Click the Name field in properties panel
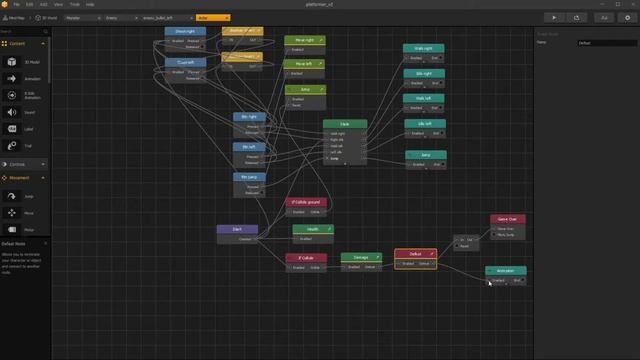640x360 pixels. tap(607, 43)
